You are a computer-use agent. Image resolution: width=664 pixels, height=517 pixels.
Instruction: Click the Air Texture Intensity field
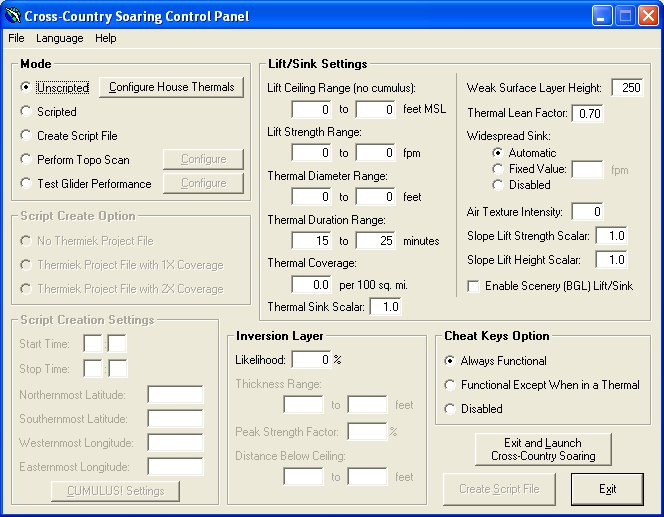[588, 211]
